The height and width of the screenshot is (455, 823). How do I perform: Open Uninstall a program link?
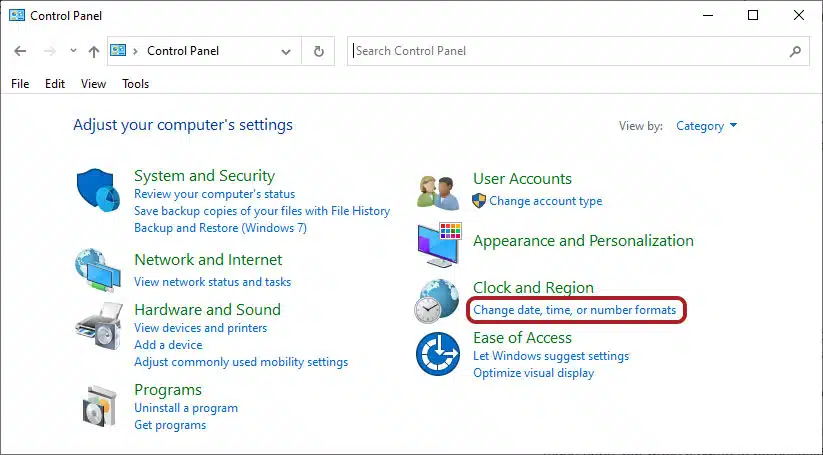coord(186,408)
